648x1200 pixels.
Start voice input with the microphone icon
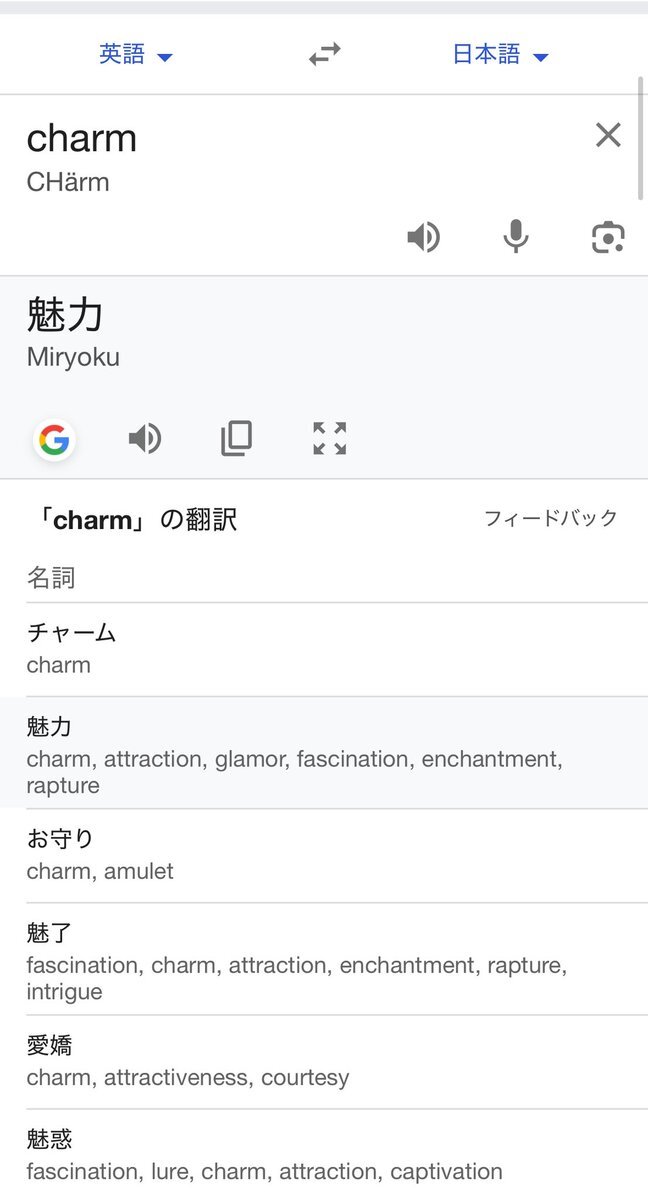515,237
